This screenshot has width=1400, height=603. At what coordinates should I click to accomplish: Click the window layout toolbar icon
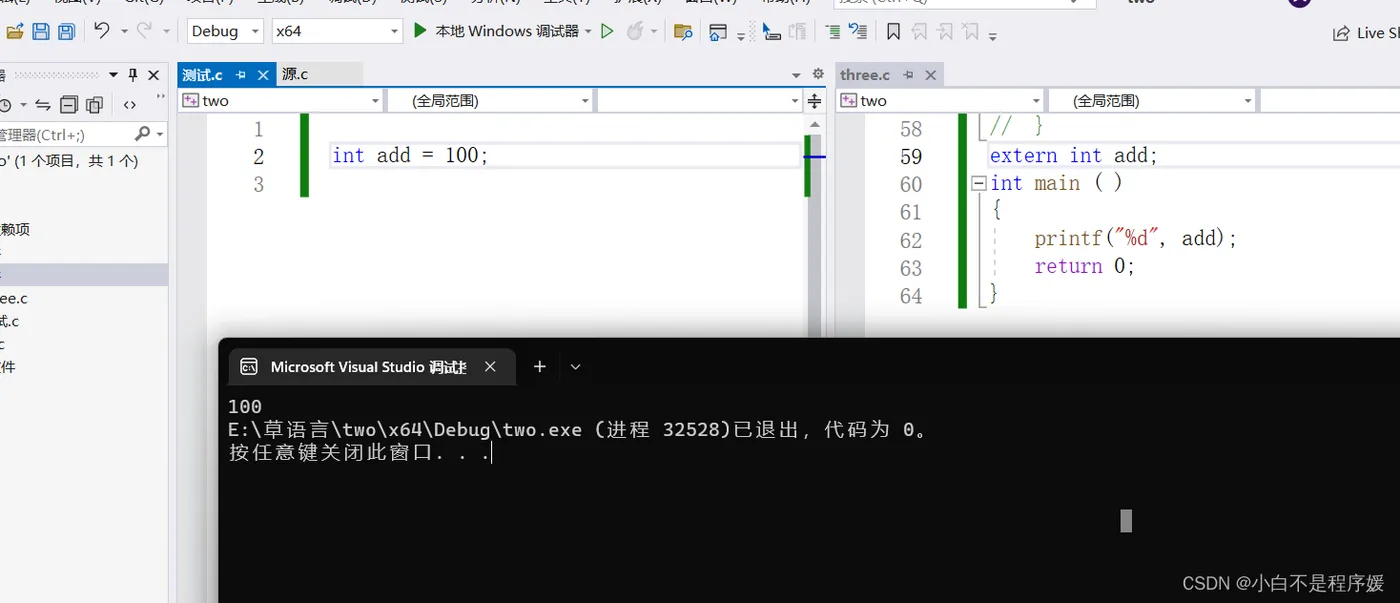pos(718,32)
